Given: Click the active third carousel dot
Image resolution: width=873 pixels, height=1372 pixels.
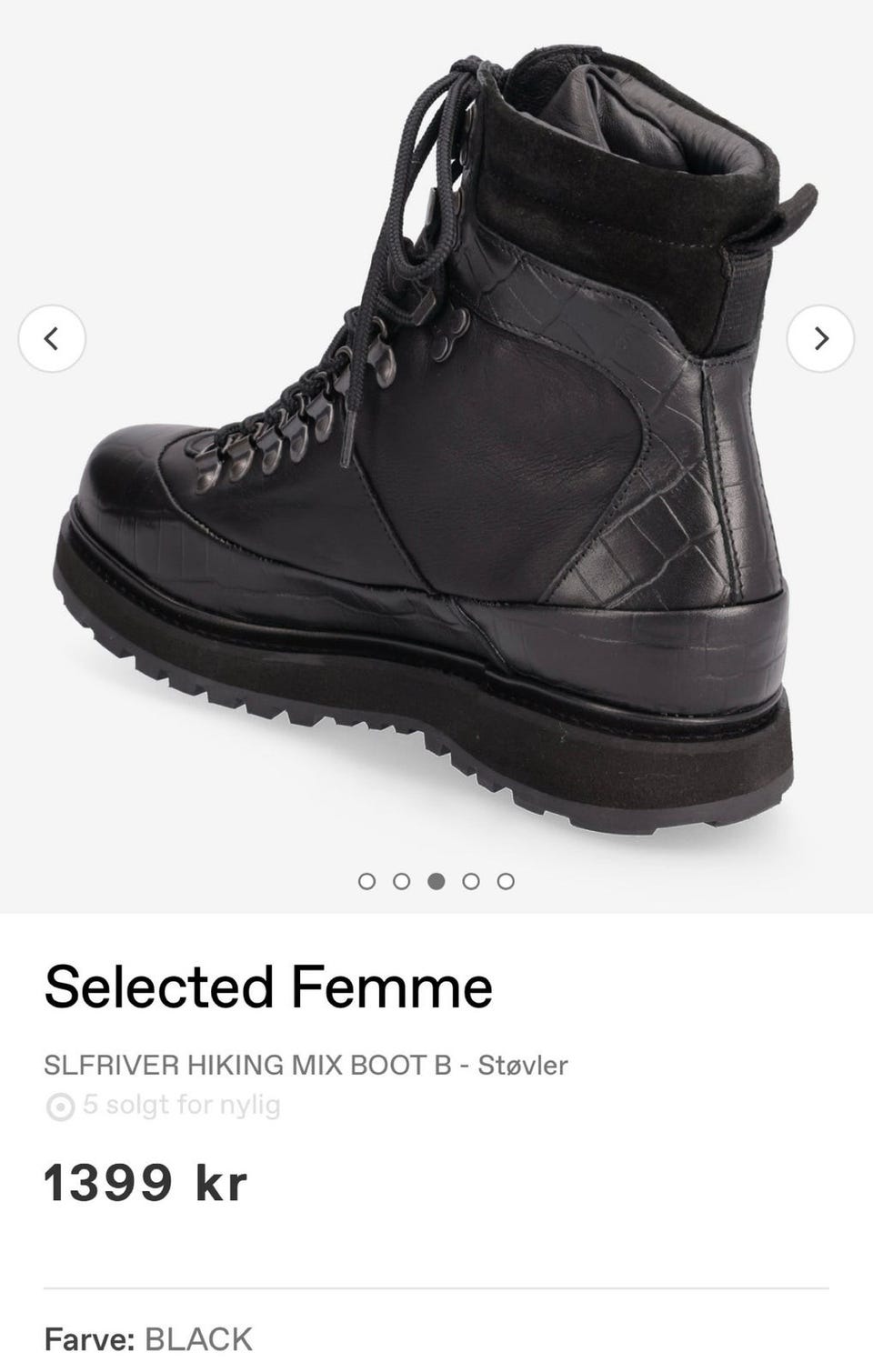Looking at the screenshot, I should coord(436,881).
